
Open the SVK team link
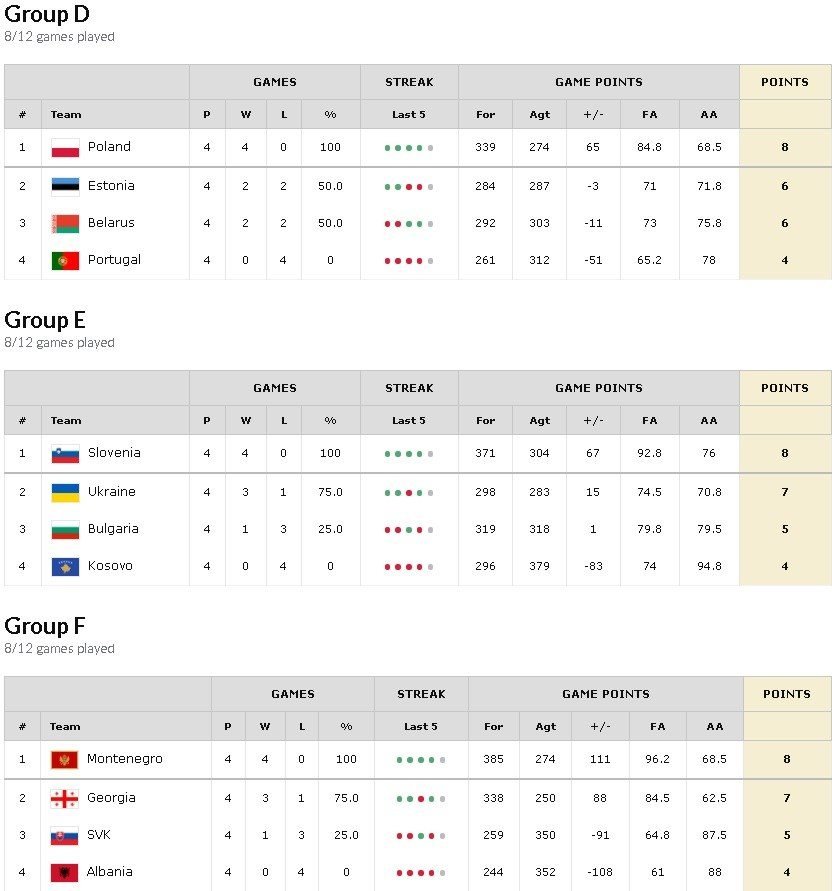[100, 835]
